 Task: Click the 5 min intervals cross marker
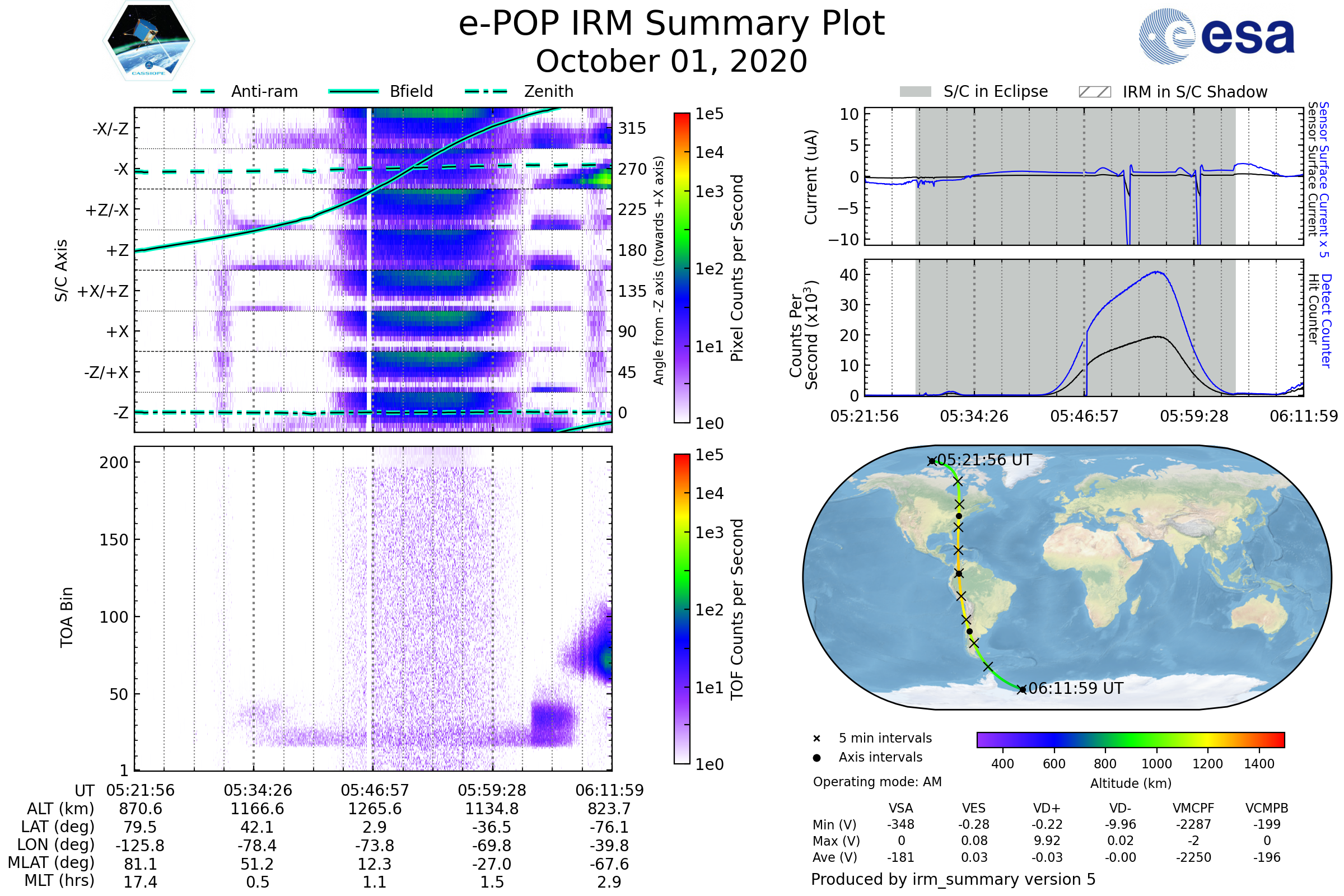coord(816,739)
